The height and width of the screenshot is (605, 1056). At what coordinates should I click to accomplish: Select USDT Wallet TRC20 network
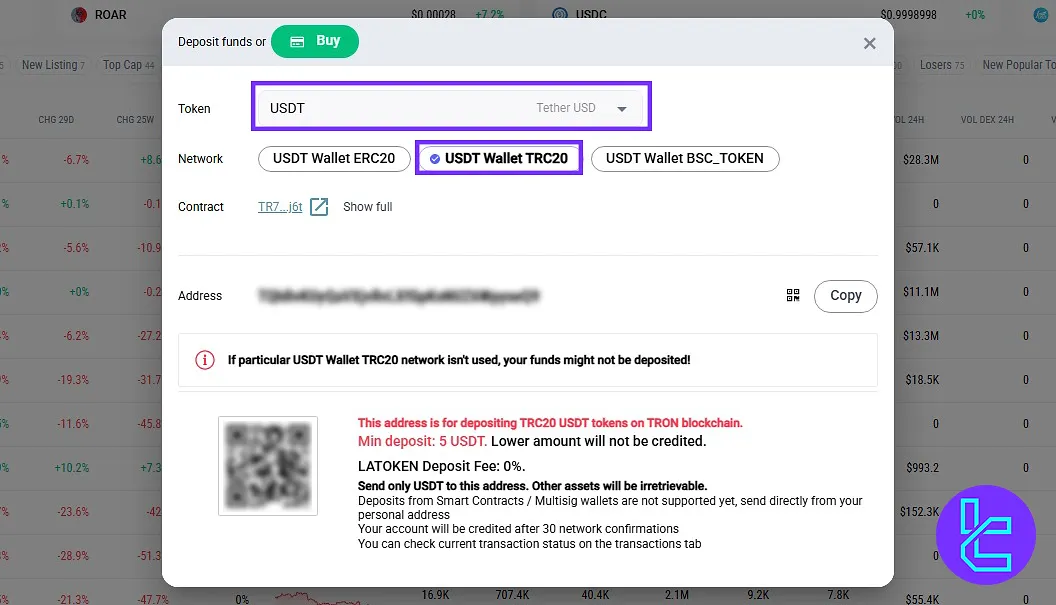(x=498, y=158)
